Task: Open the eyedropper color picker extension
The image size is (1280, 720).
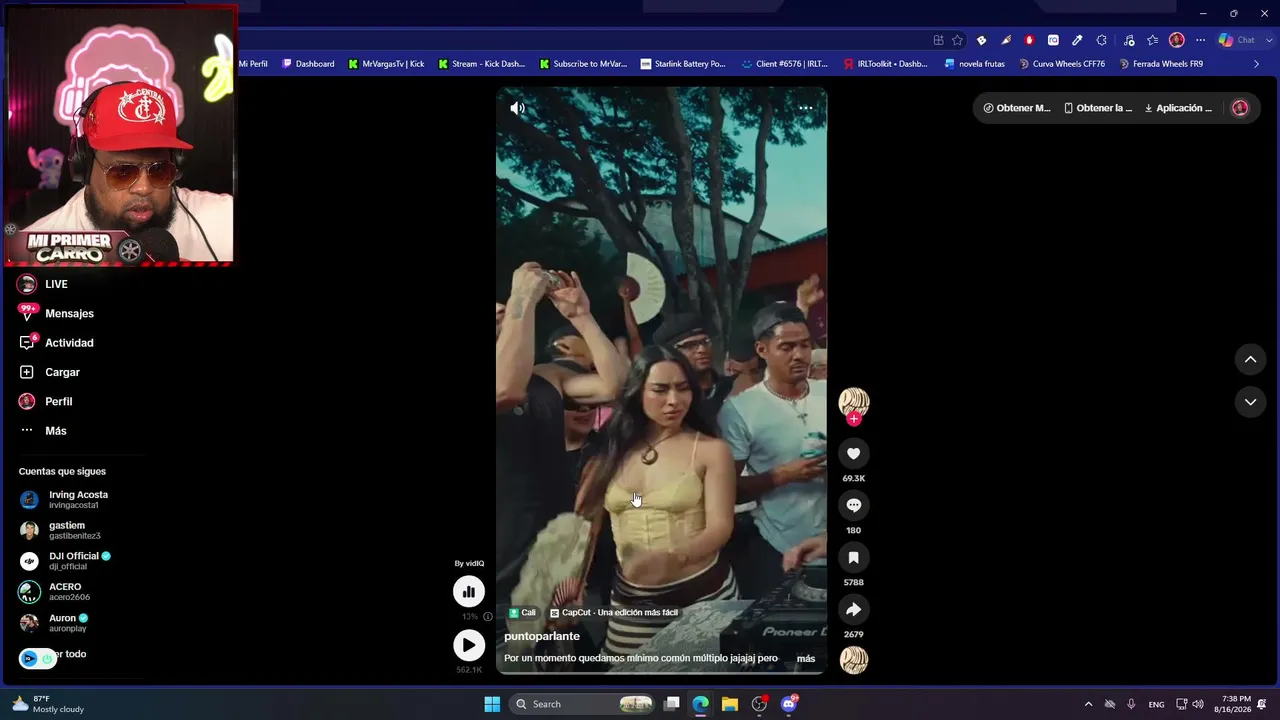Action: (x=1077, y=40)
